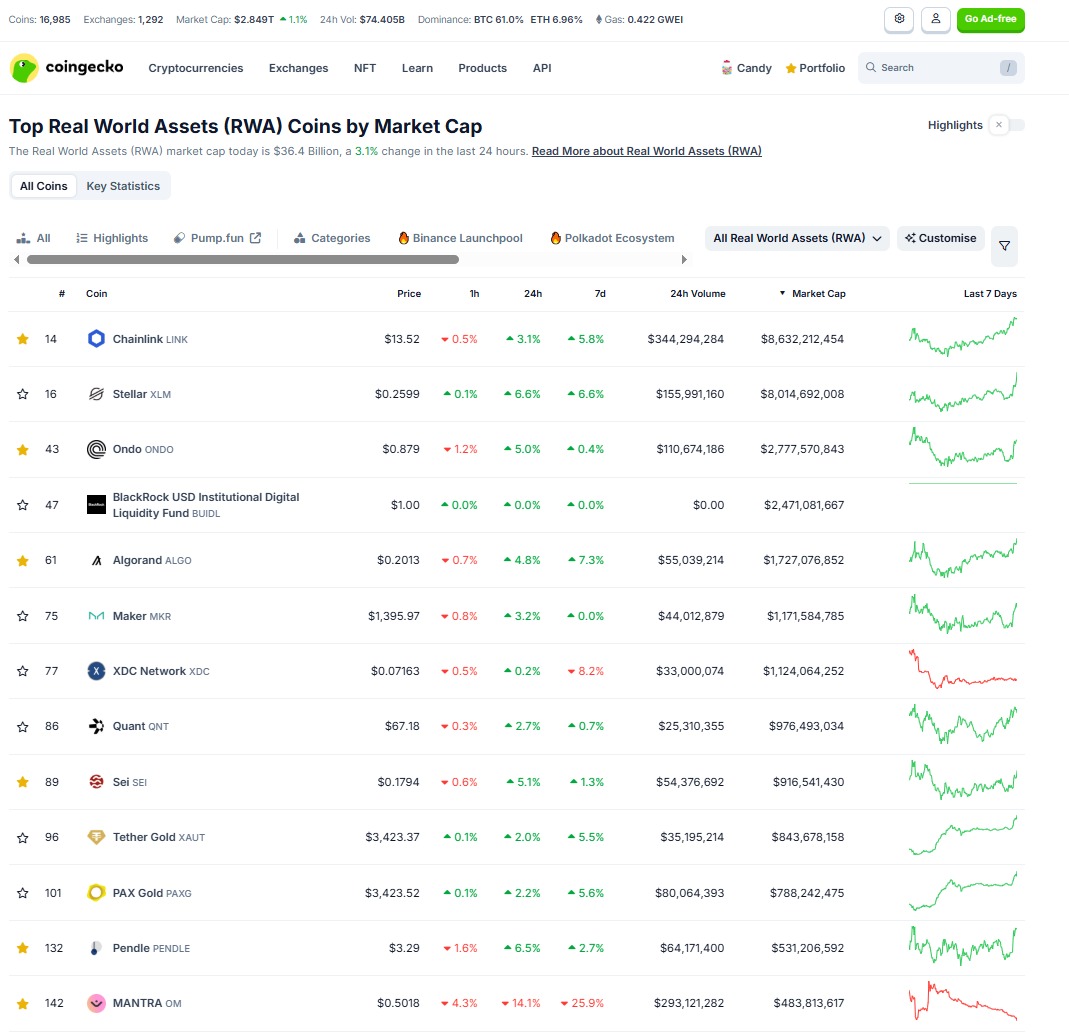This screenshot has height=1034, width=1069.
Task: Click the Sei coin icon
Action: coord(96,782)
